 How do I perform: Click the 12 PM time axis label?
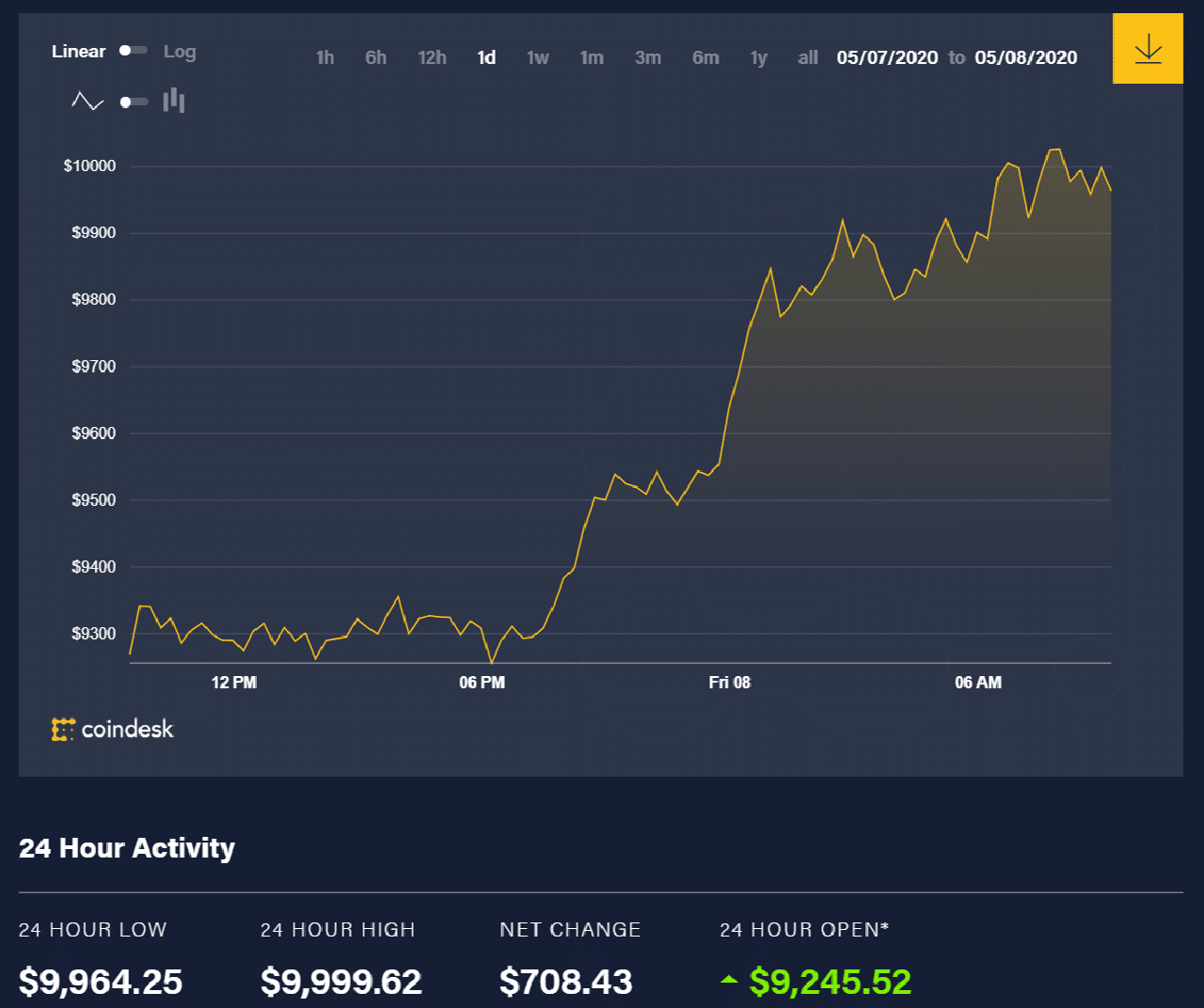point(234,682)
